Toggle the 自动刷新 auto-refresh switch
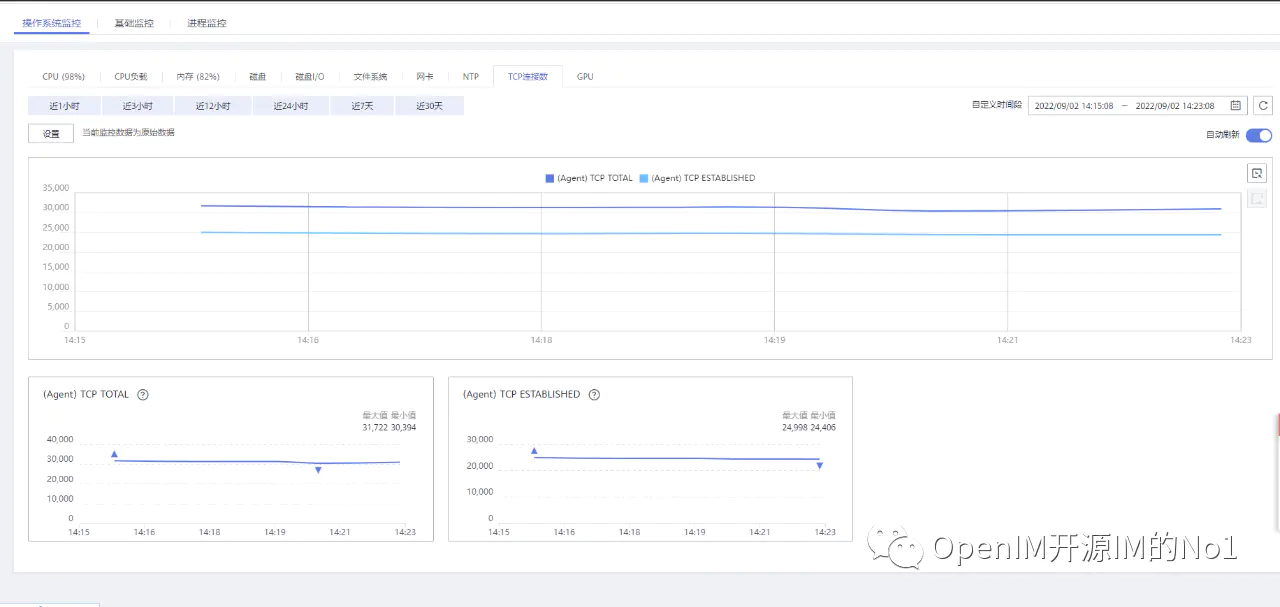Viewport: 1280px width, 607px height. [1259, 135]
